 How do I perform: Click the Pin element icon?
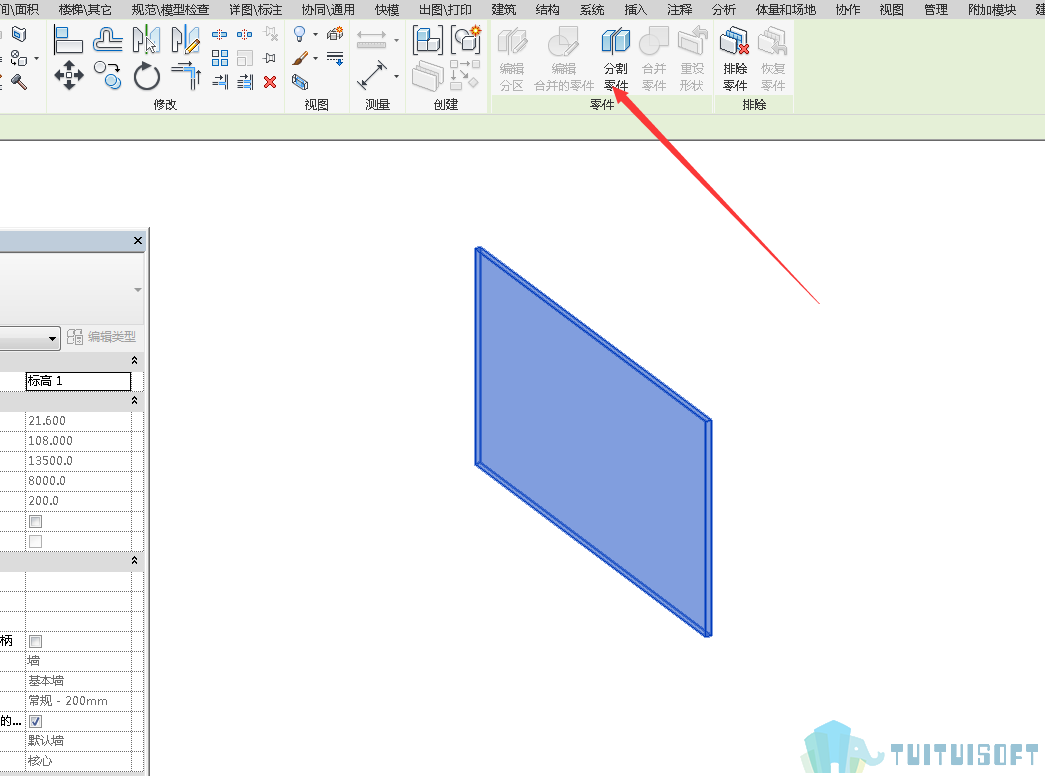270,58
